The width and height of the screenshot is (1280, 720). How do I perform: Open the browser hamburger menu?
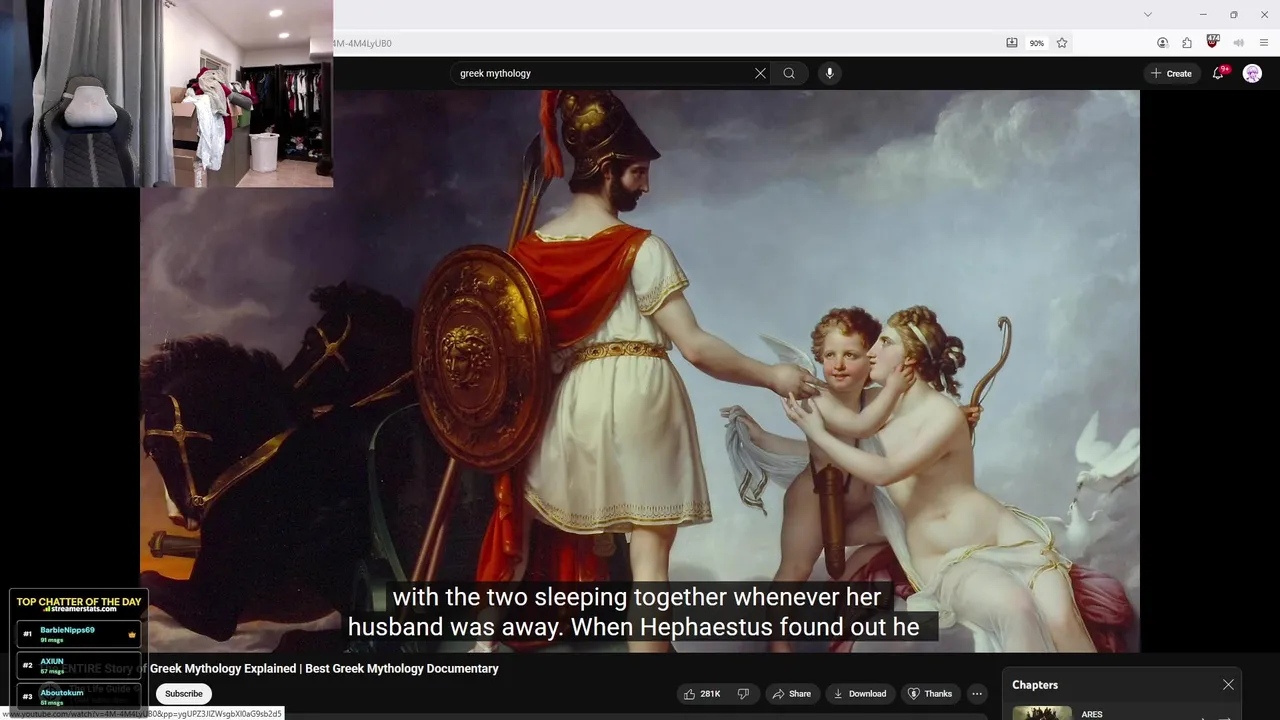pos(1264,43)
